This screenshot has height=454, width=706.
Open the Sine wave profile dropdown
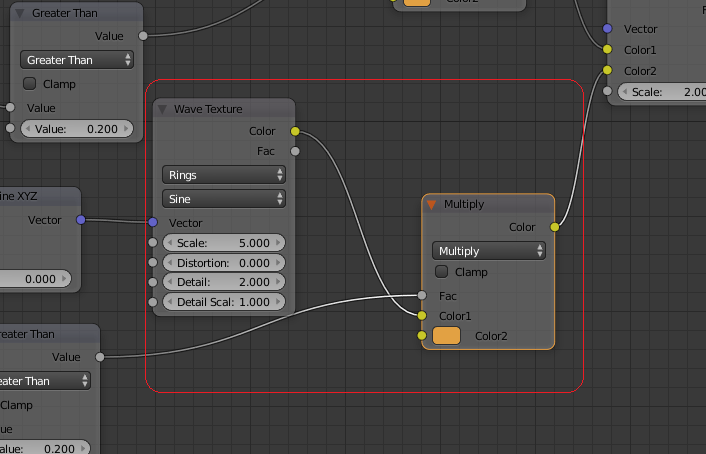[x=224, y=199]
